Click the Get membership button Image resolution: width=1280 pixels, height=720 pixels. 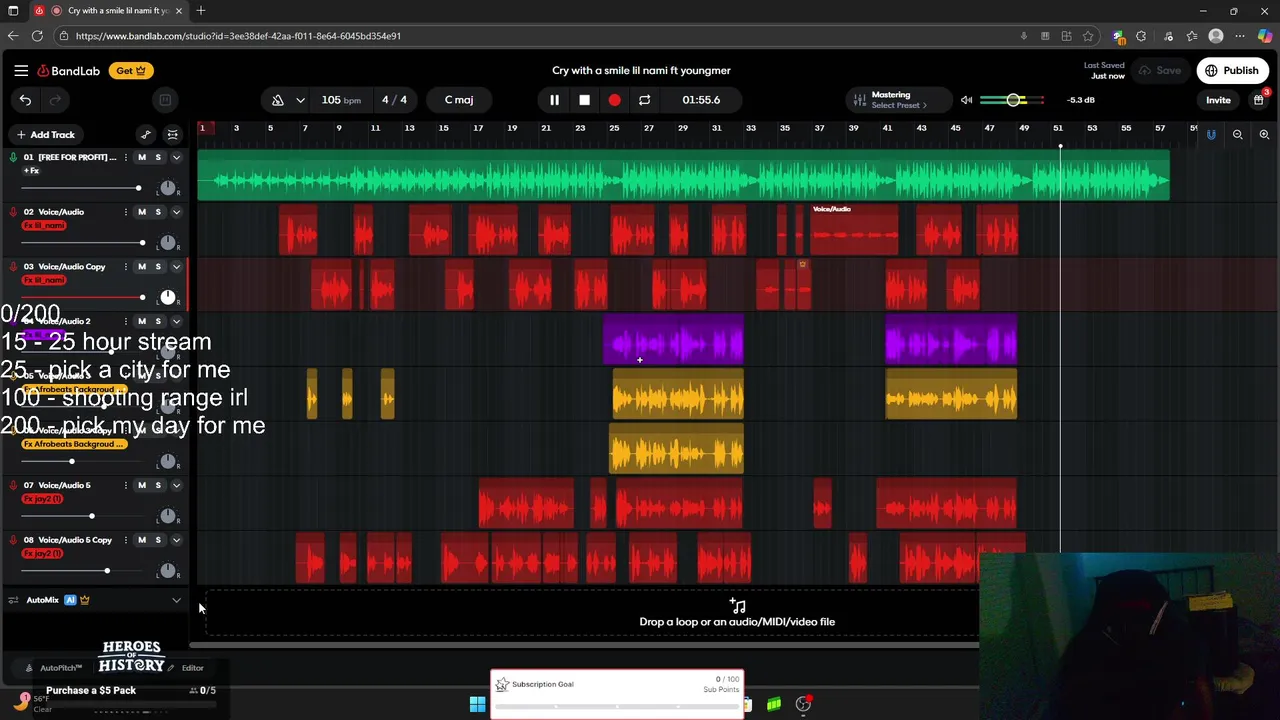point(131,71)
